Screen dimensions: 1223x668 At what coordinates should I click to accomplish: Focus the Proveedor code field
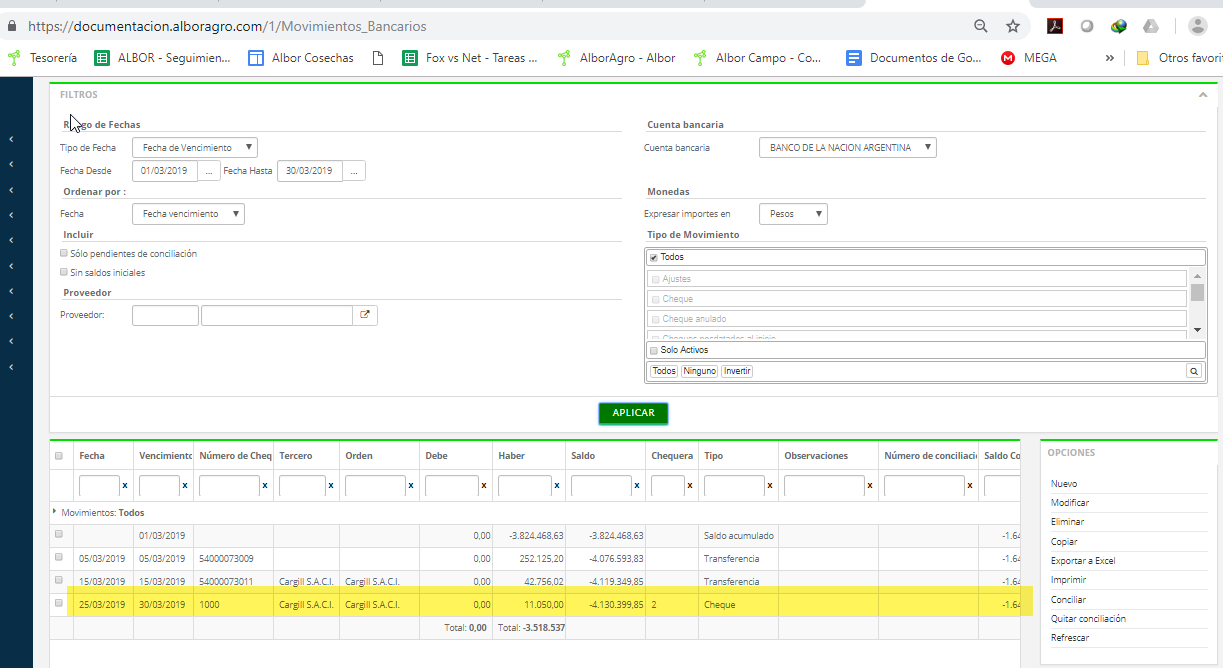(165, 315)
